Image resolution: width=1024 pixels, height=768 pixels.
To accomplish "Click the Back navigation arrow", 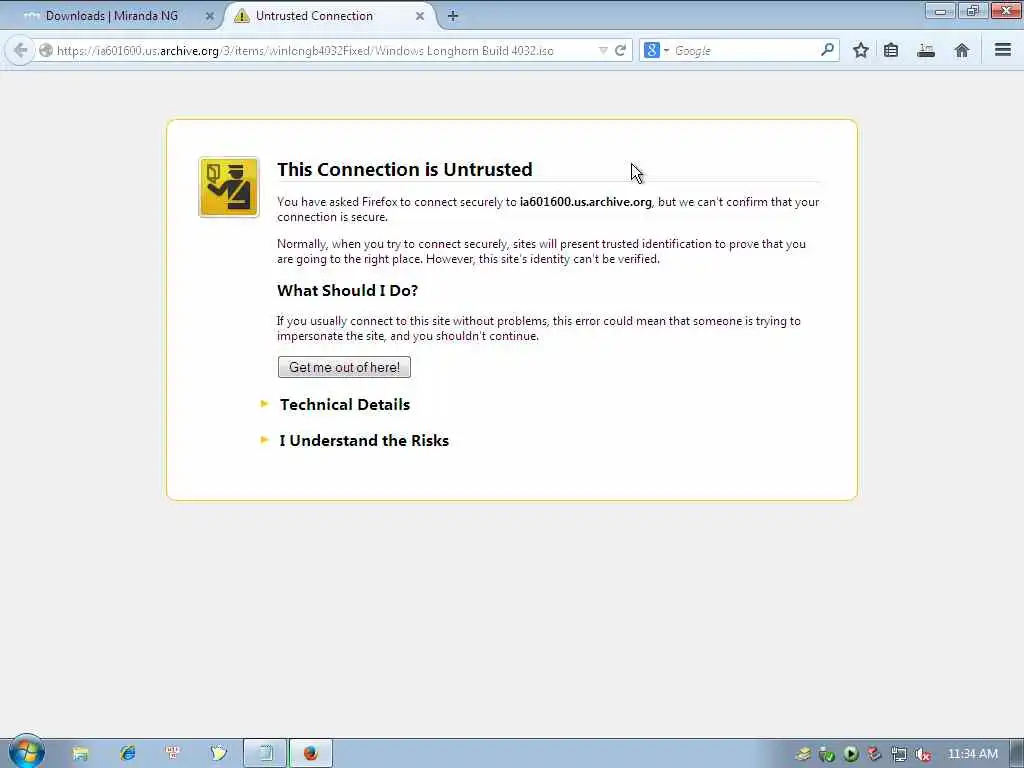I will pos(20,50).
